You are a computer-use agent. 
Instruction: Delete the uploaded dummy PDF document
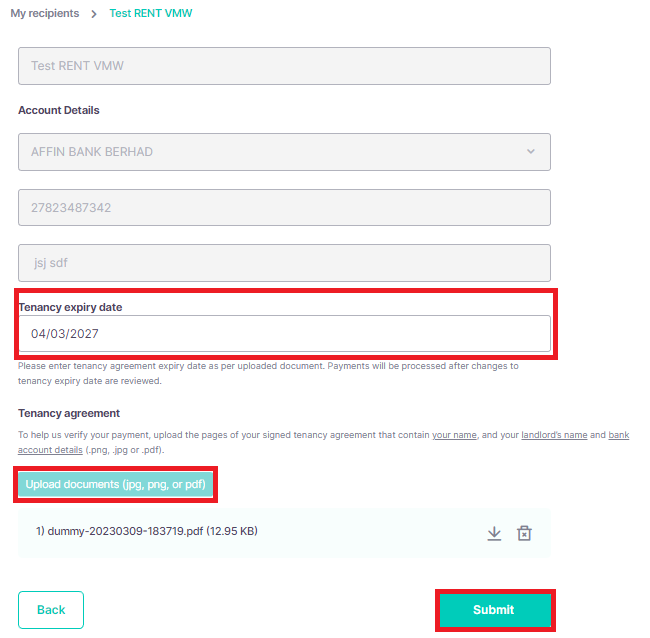(x=524, y=533)
